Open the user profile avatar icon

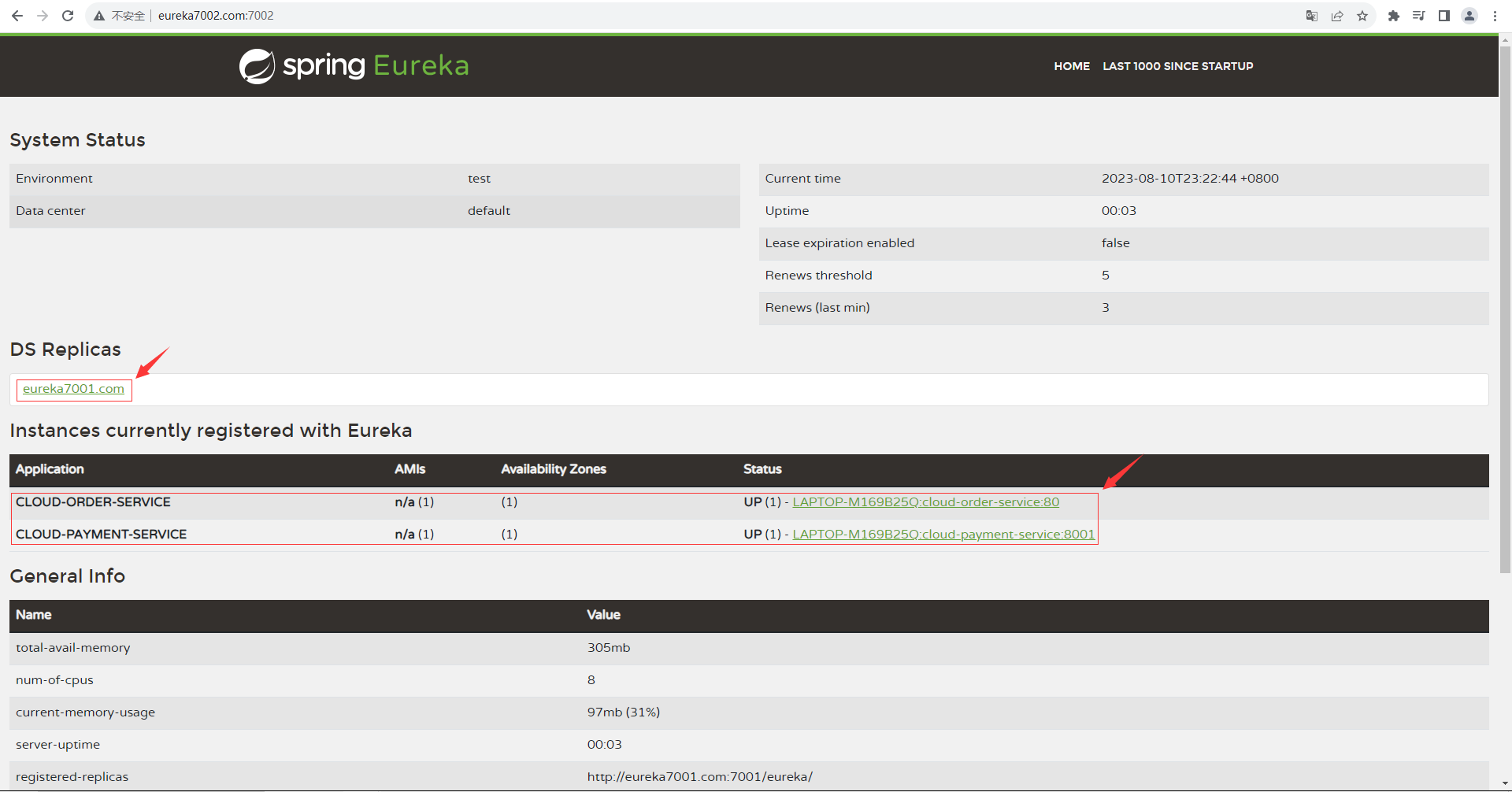1469,16
